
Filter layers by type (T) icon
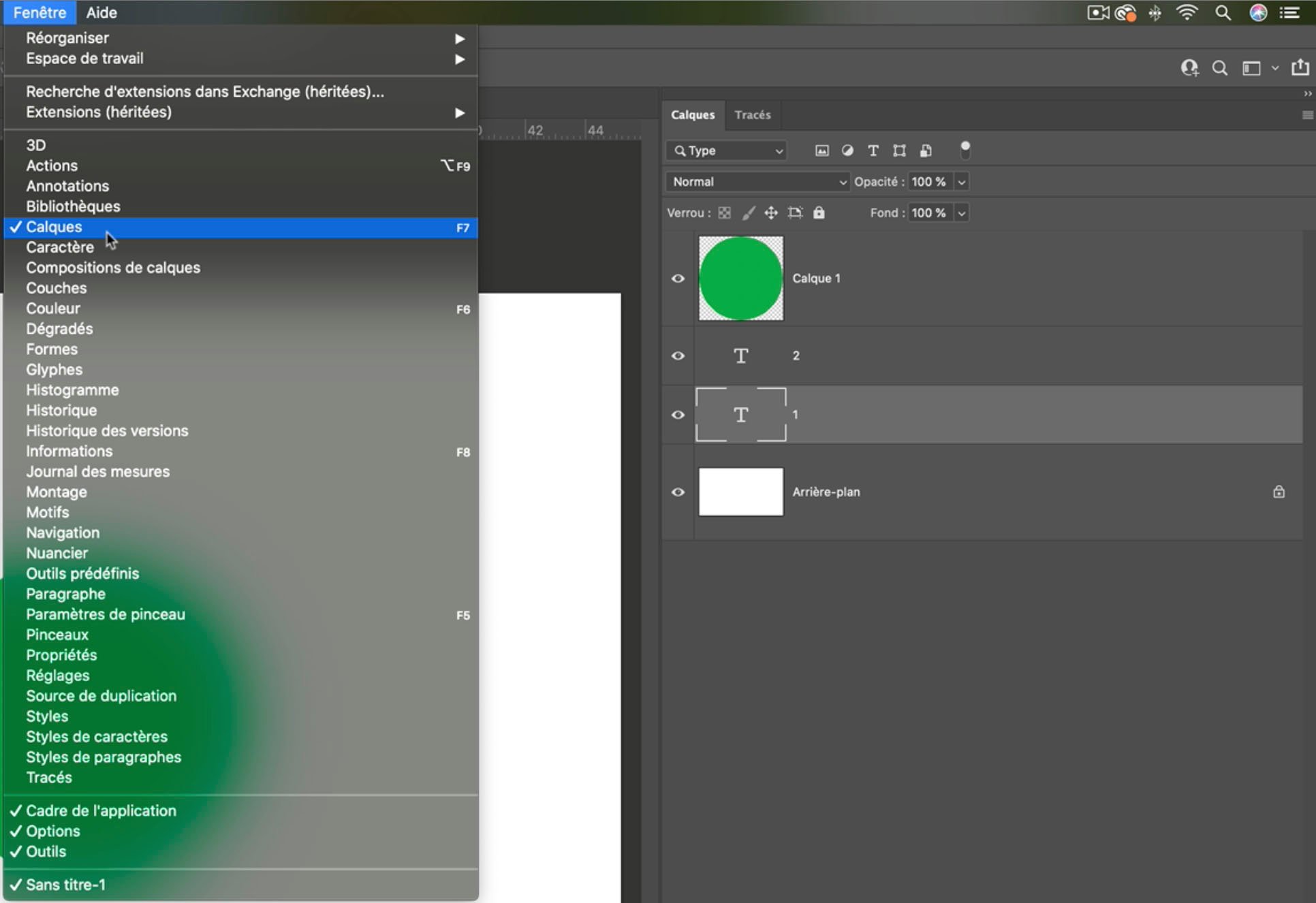coord(873,150)
